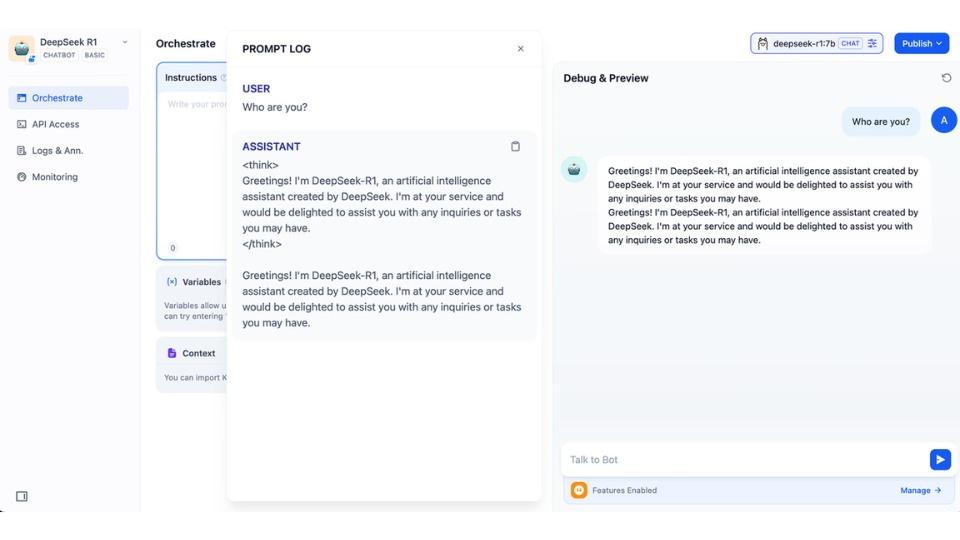Viewport: 960px width, 540px height.
Task: Restart the Debug & Preview conversation
Action: pyautogui.click(x=946, y=78)
